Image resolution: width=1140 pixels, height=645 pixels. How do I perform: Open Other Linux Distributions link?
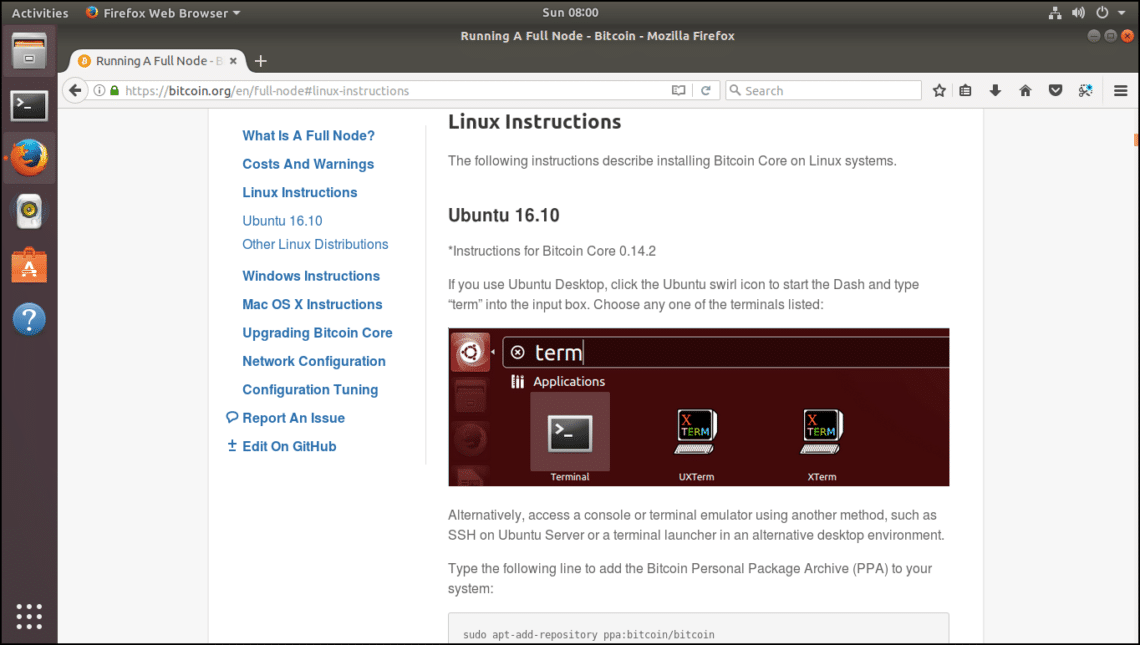point(315,244)
